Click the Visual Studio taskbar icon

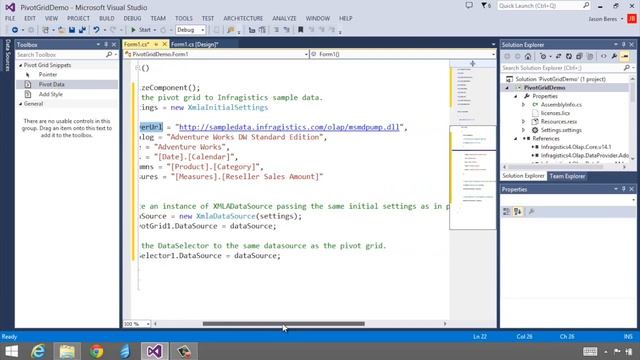pyautogui.click(x=154, y=351)
